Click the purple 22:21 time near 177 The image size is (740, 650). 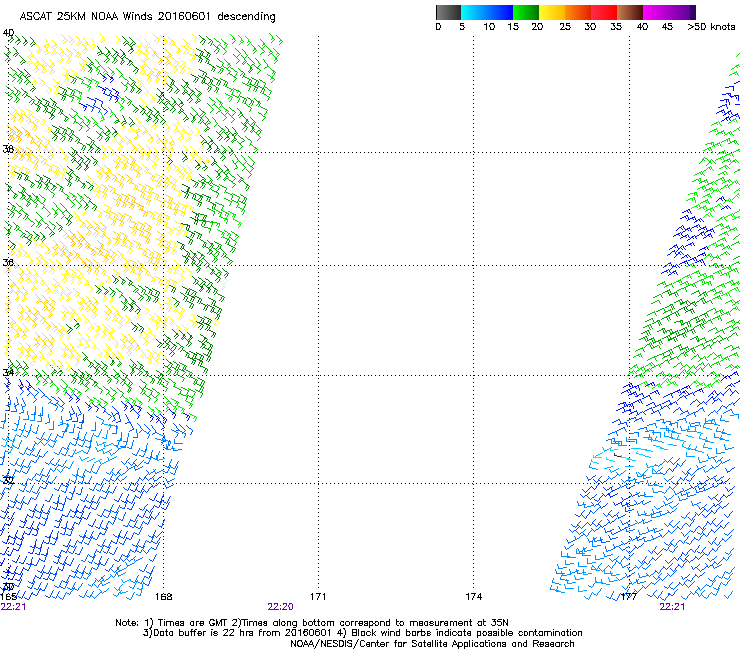pos(672,607)
